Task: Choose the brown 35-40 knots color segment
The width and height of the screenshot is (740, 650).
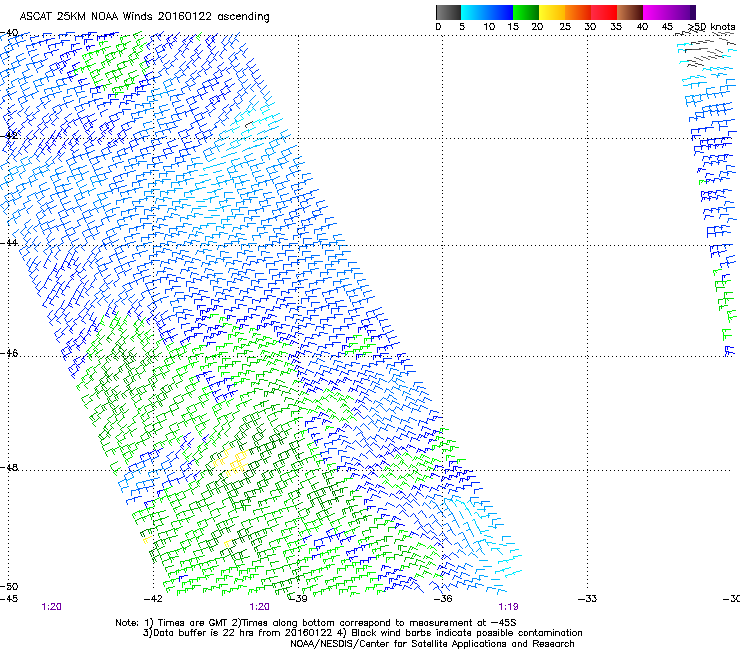Action: (630, 12)
